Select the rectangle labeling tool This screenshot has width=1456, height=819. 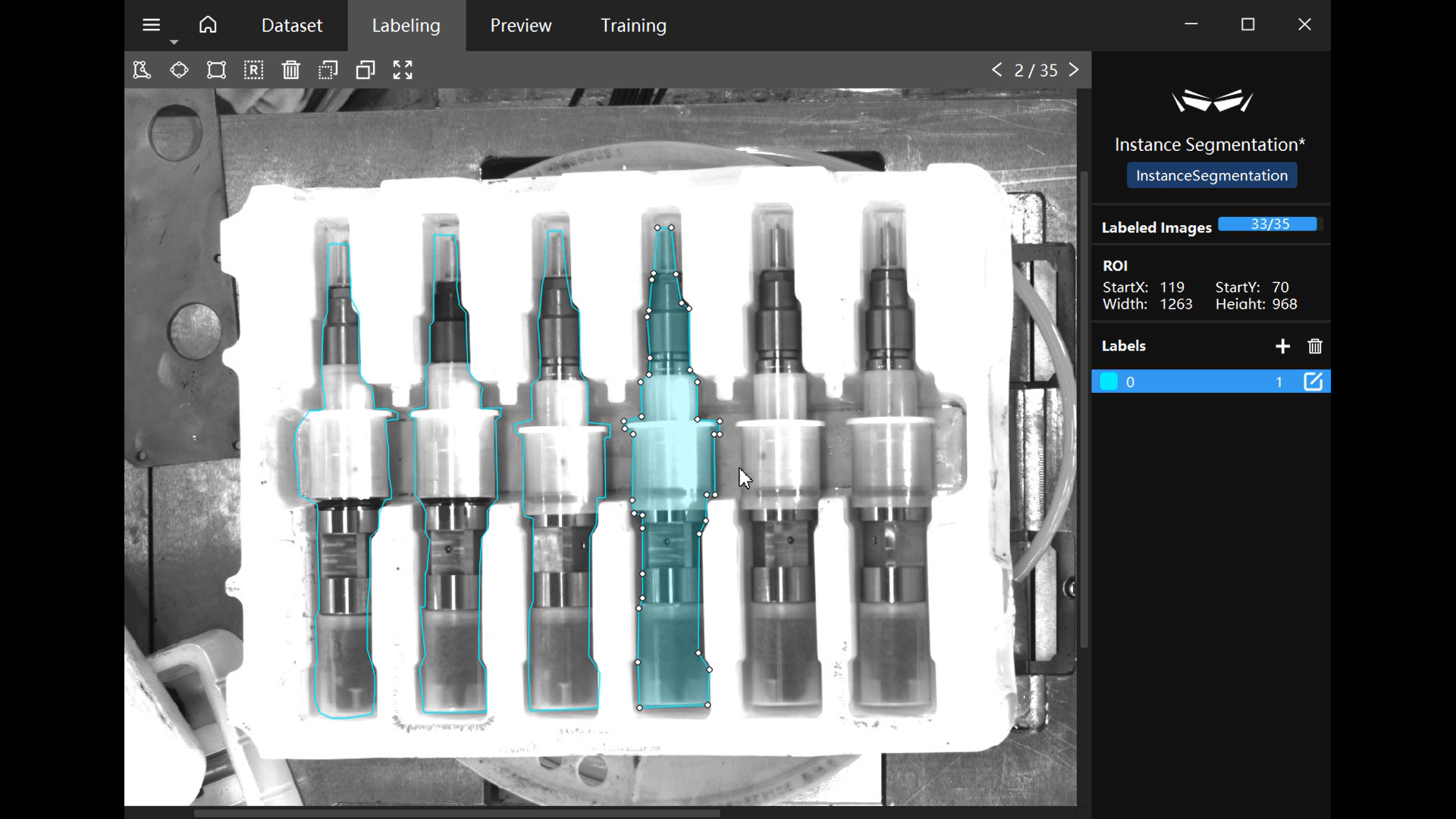click(216, 71)
